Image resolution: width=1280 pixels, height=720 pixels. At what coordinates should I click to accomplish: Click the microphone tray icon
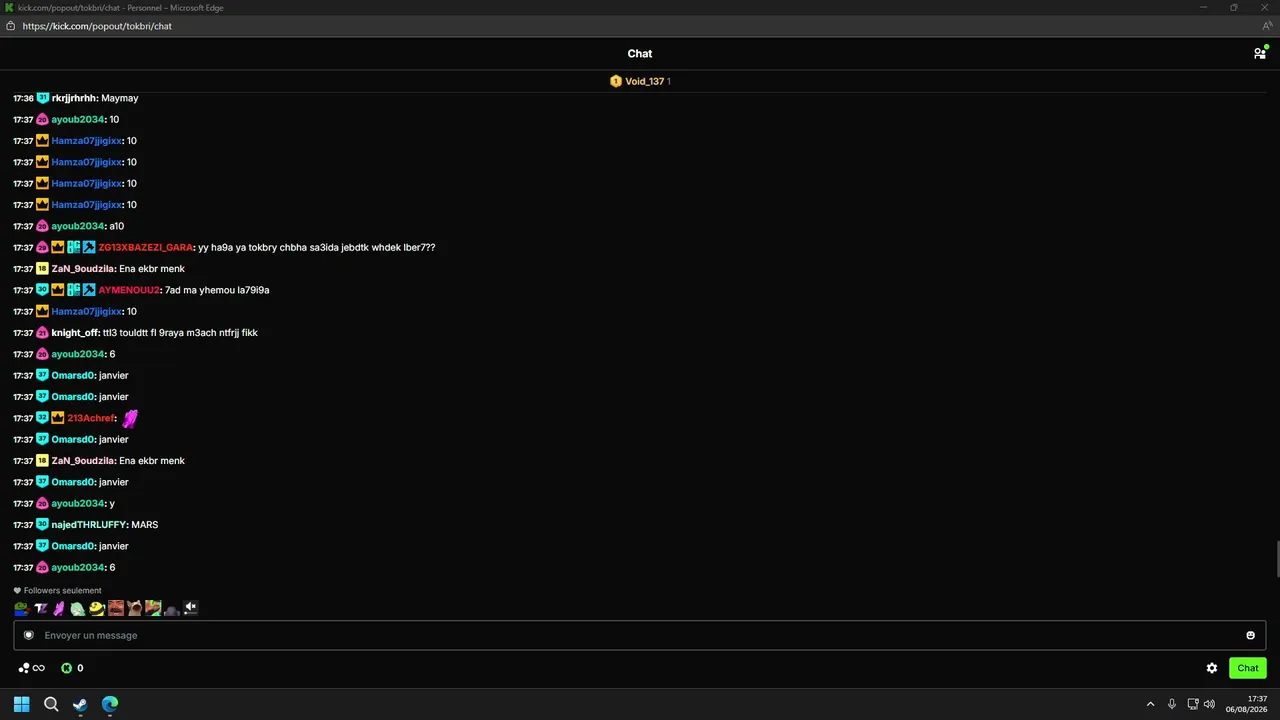coord(1172,704)
